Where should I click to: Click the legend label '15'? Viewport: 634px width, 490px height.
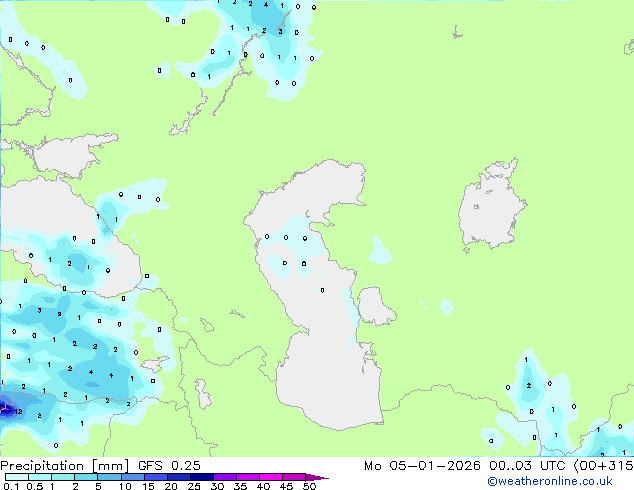coord(148,486)
